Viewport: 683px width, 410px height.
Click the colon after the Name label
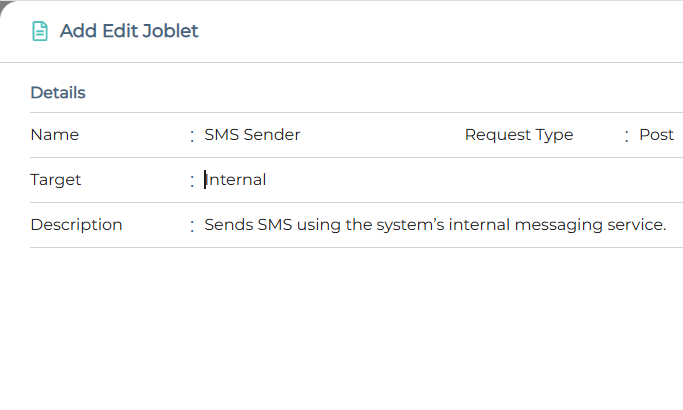[192, 136]
